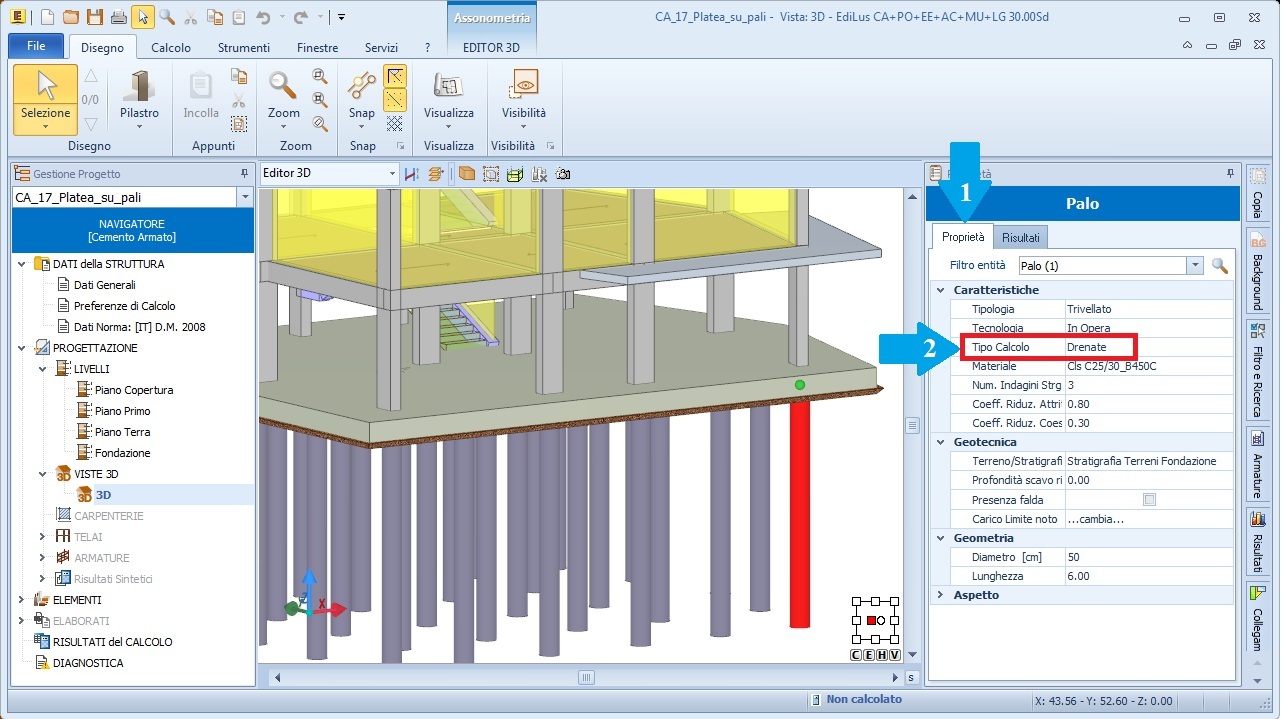Screen dimensions: 1281x719
Task: Toggle the top yellow snap mode button
Action: click(395, 76)
